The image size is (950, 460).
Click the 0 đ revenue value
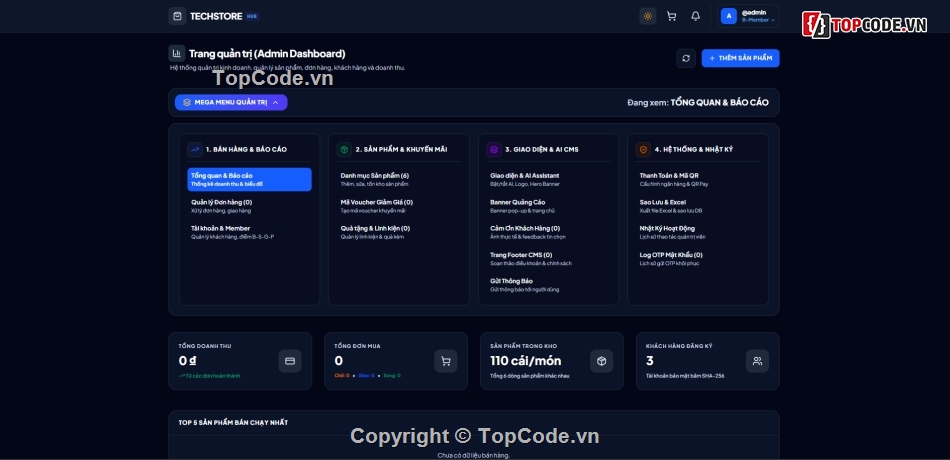pos(187,361)
